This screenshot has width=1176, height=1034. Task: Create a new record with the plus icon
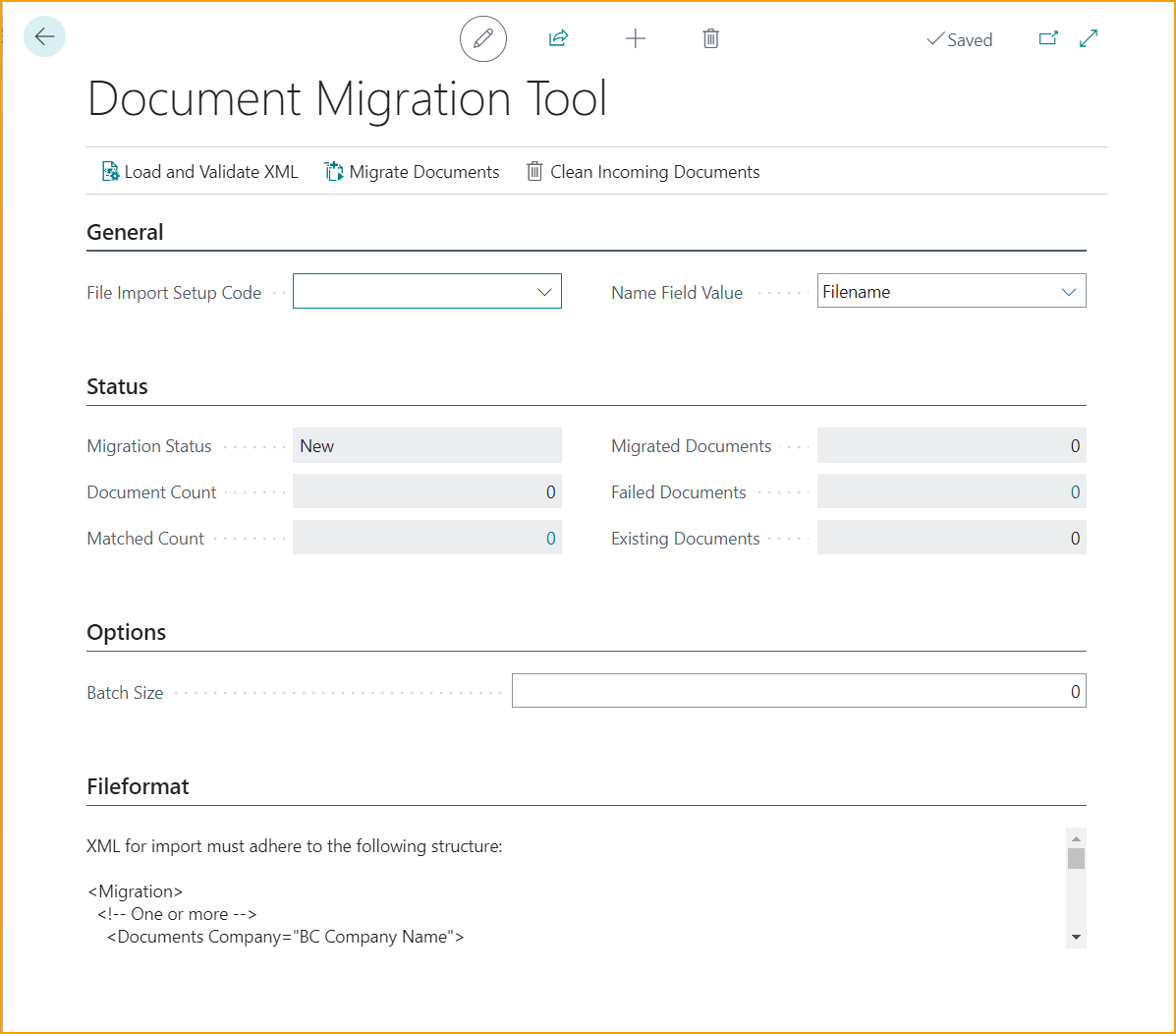point(635,38)
